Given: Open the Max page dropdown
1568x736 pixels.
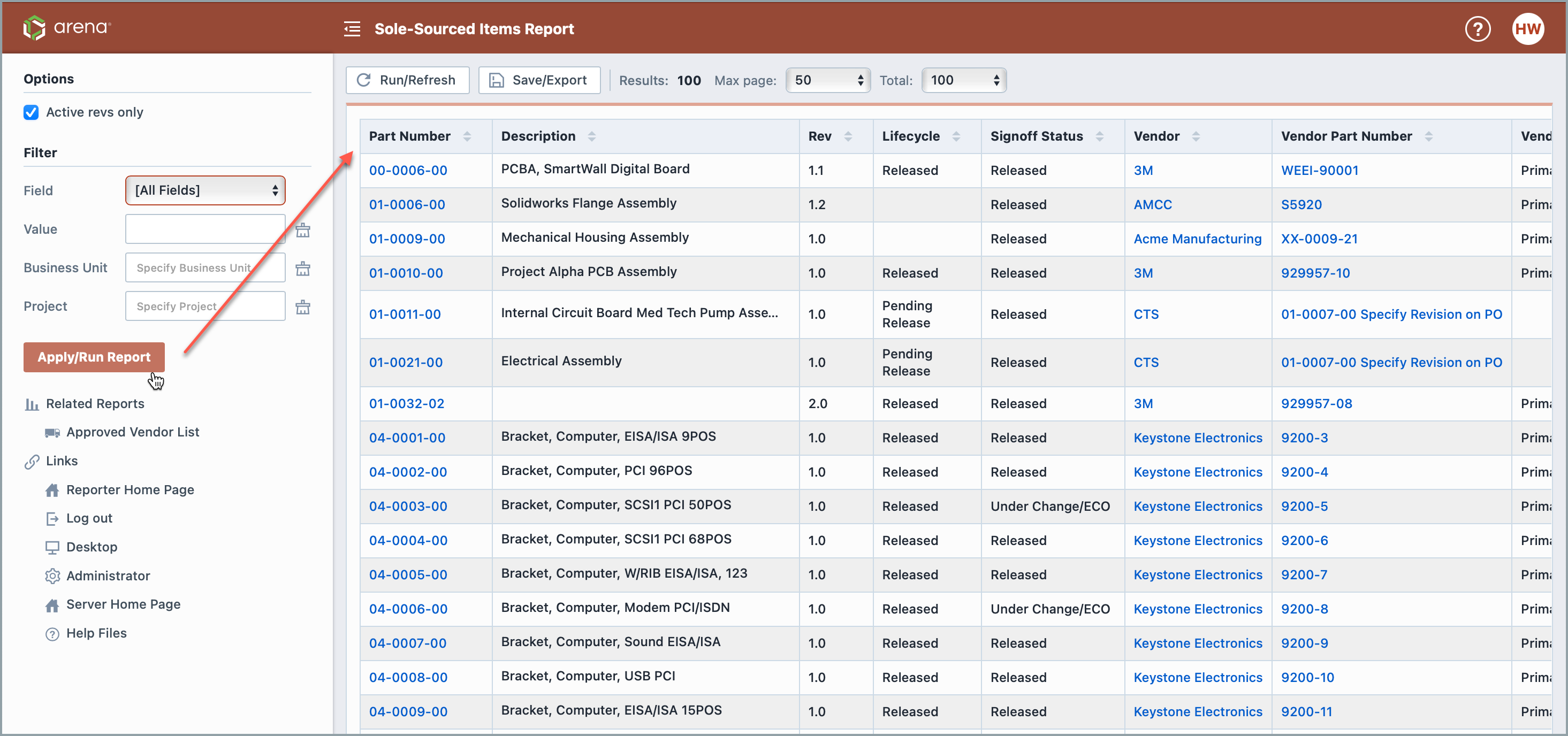Looking at the screenshot, I should point(828,80).
